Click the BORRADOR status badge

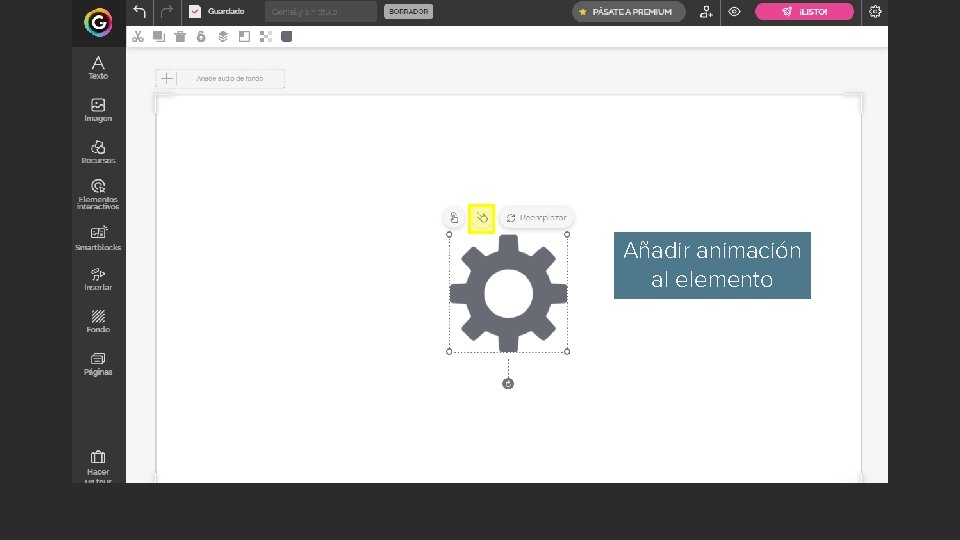[408, 12]
